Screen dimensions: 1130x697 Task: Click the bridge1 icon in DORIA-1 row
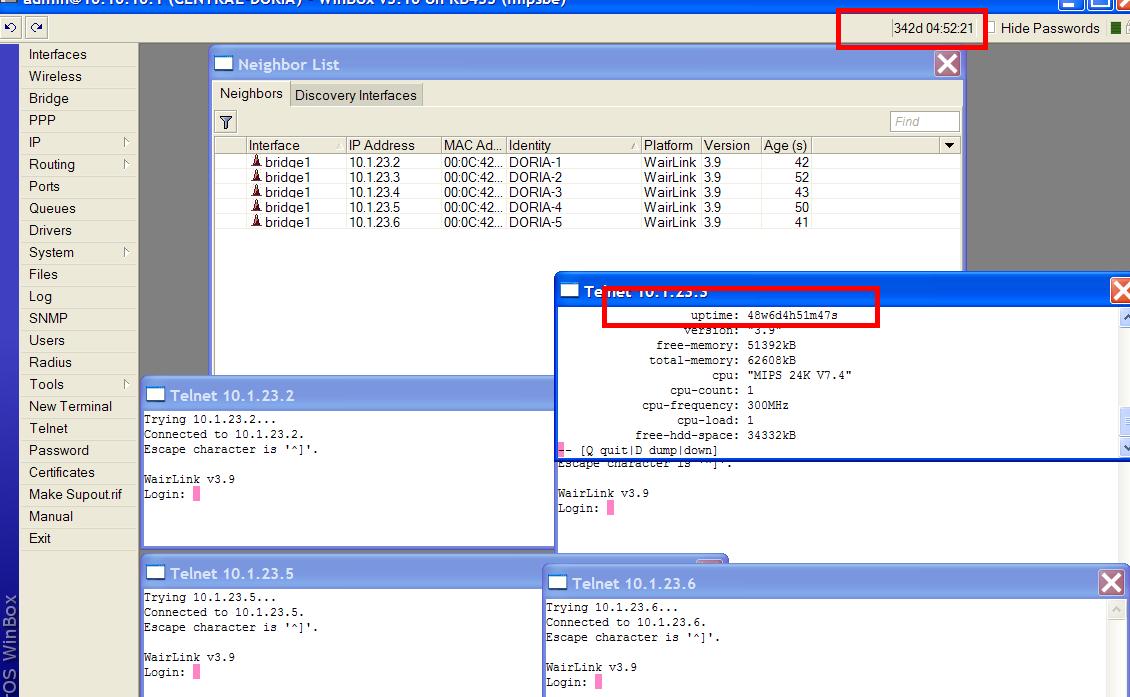(256, 161)
